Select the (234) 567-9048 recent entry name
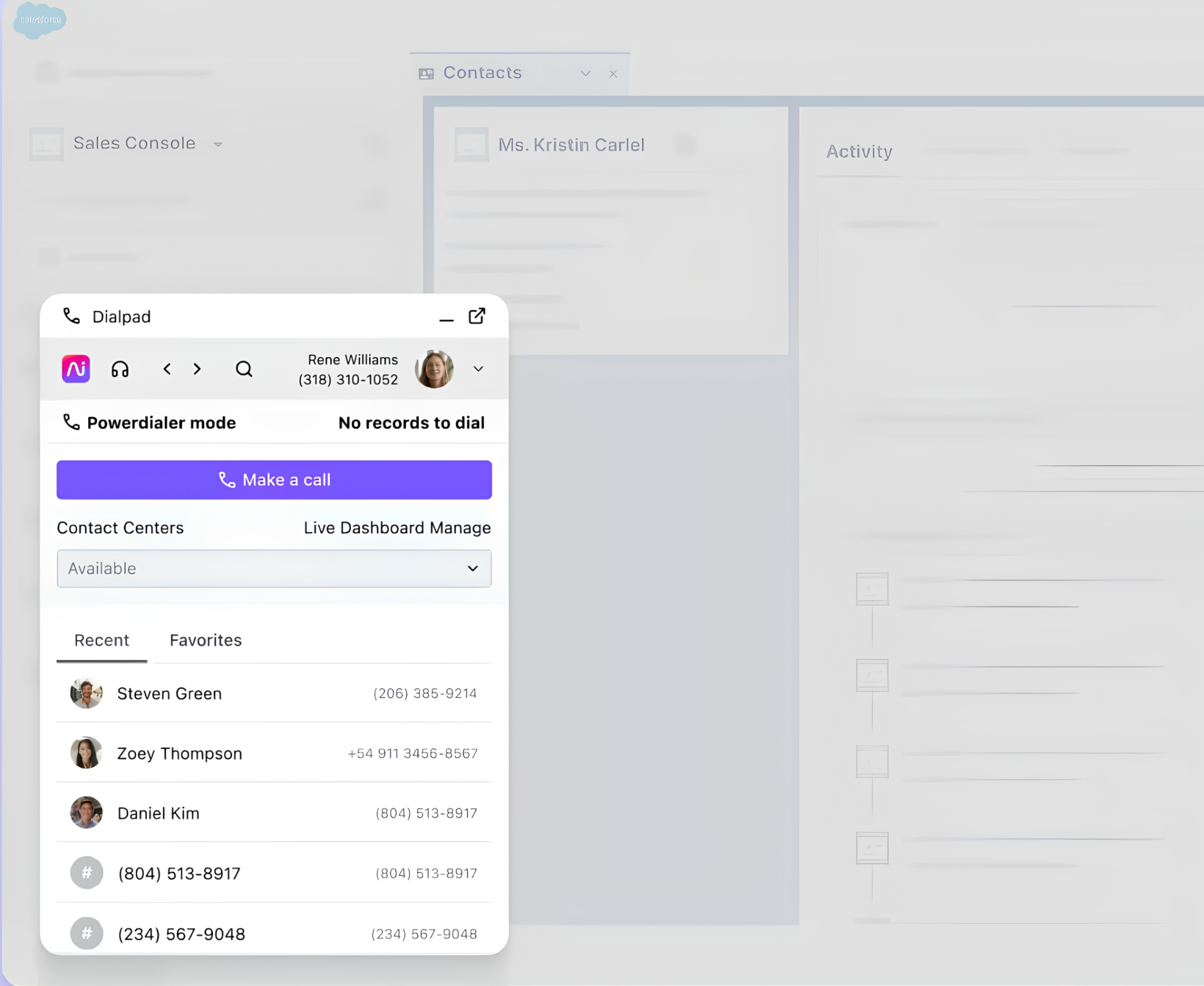This screenshot has width=1204, height=986. click(x=181, y=934)
